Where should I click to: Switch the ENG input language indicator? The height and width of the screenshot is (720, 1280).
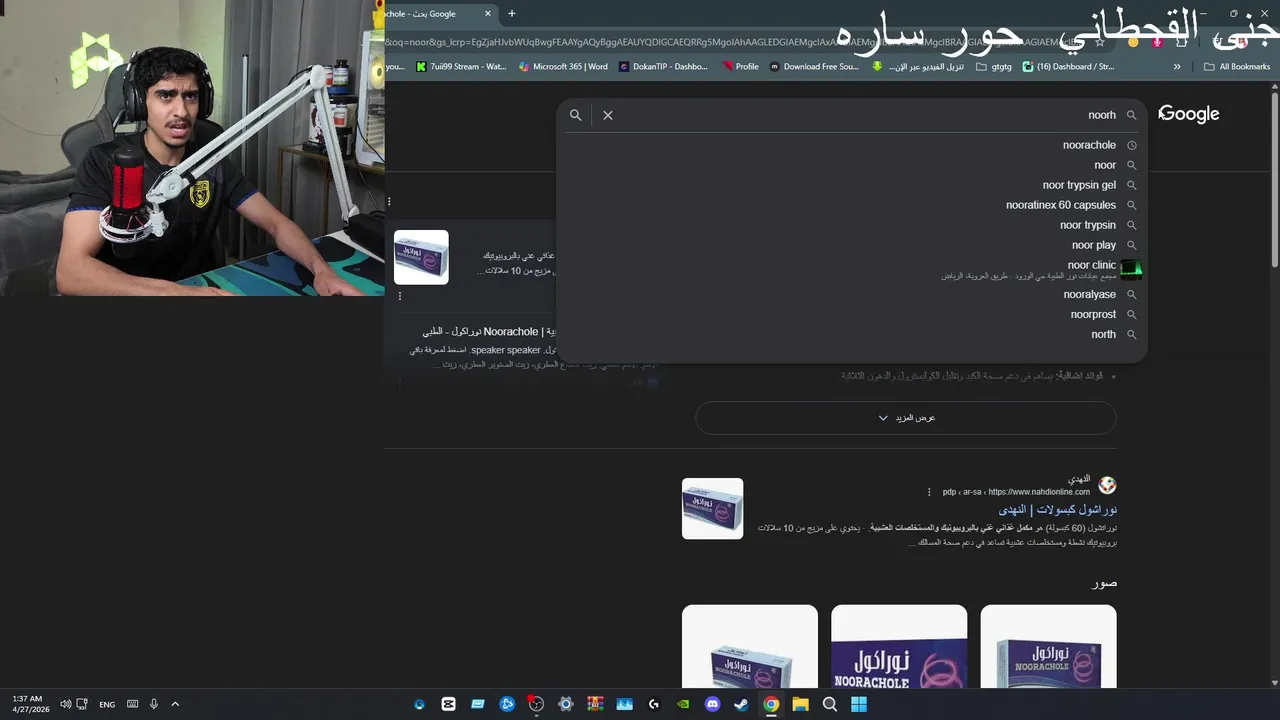107,704
